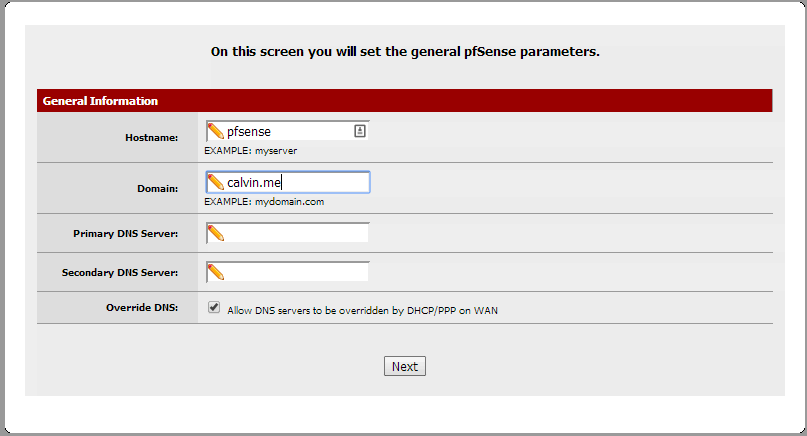
Task: Click the pencil icon in Primary DNS field
Action: (x=216, y=233)
